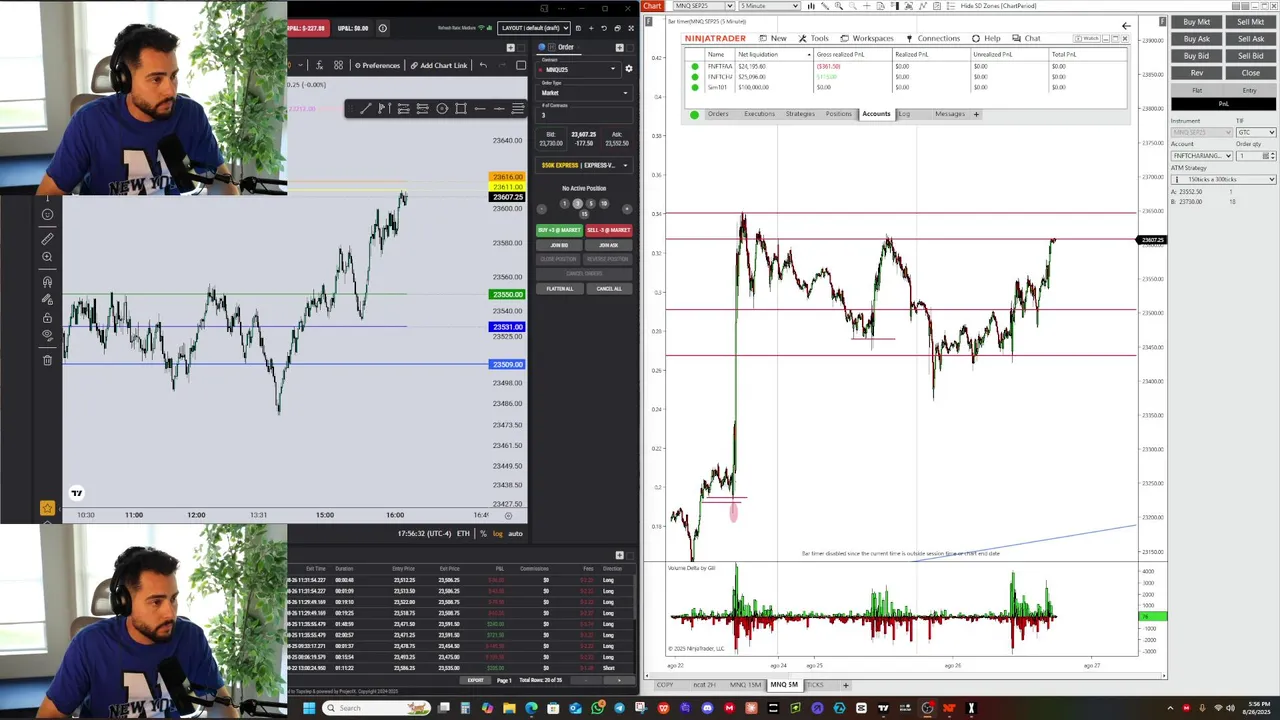Select the circle drawing tool in floating toolbar

point(442,108)
